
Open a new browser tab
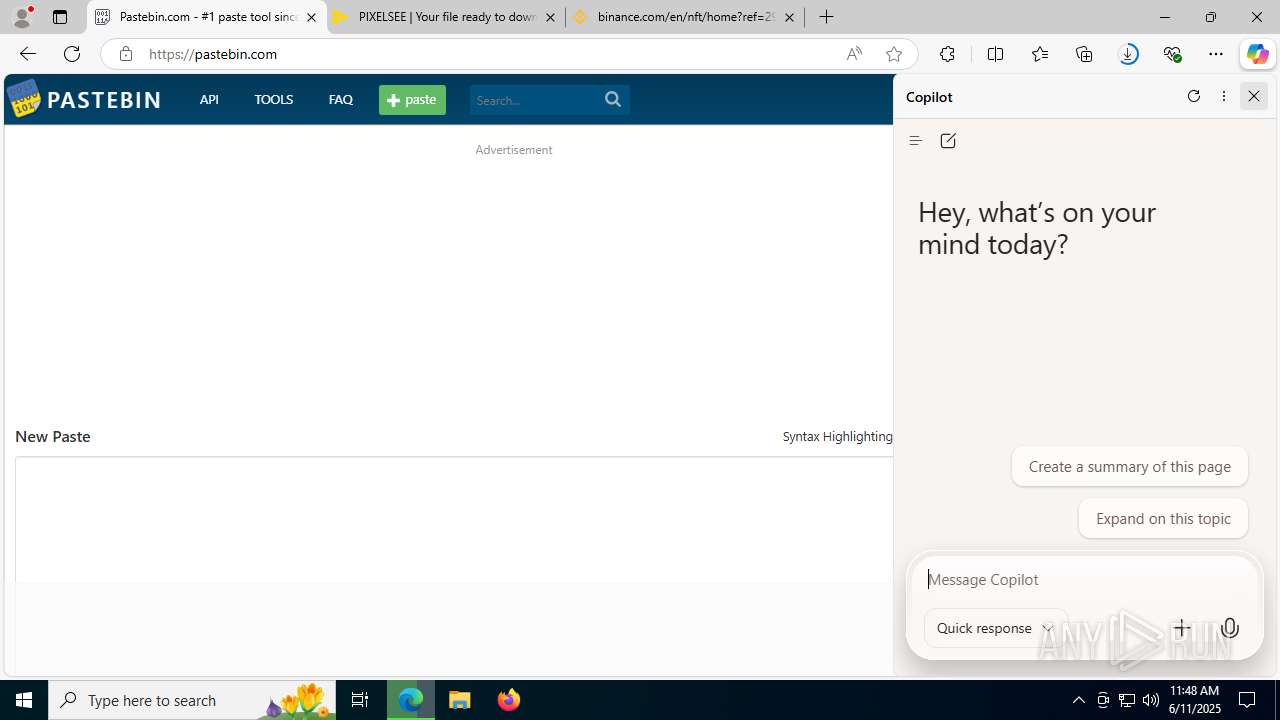pyautogui.click(x=826, y=17)
